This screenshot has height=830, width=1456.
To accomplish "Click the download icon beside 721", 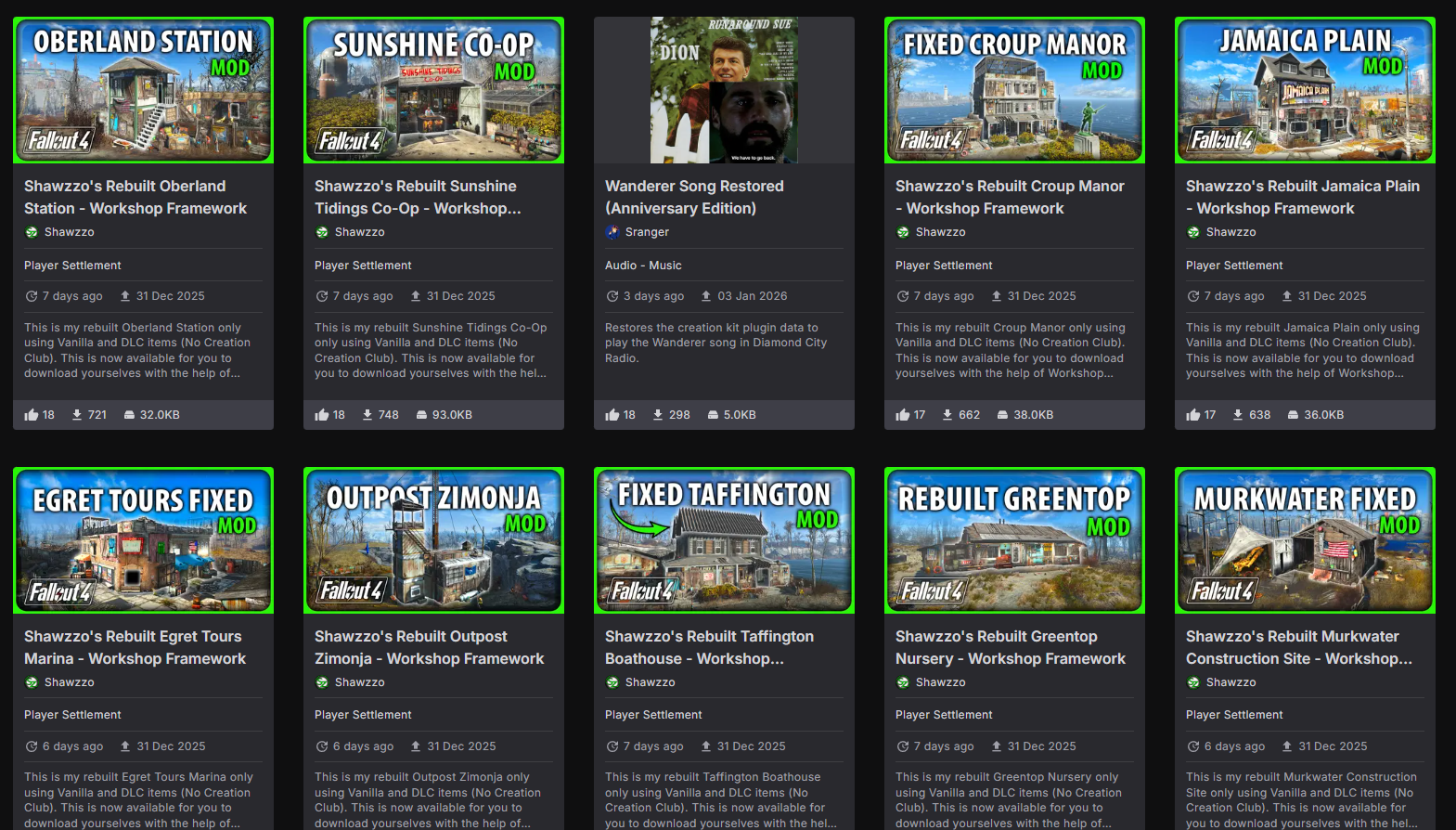I will (77, 415).
